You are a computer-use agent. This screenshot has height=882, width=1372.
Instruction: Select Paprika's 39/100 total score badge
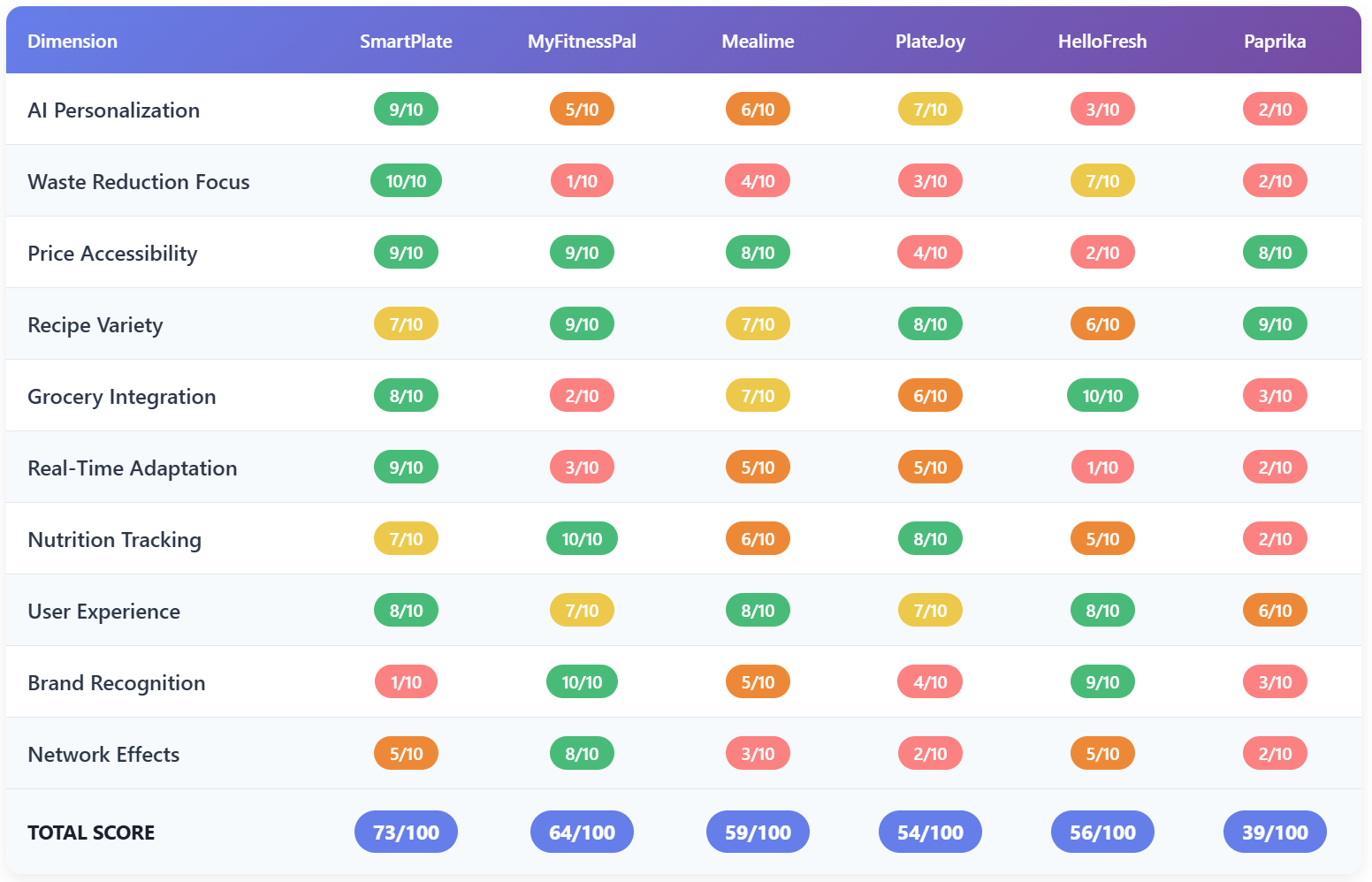[x=1275, y=833]
